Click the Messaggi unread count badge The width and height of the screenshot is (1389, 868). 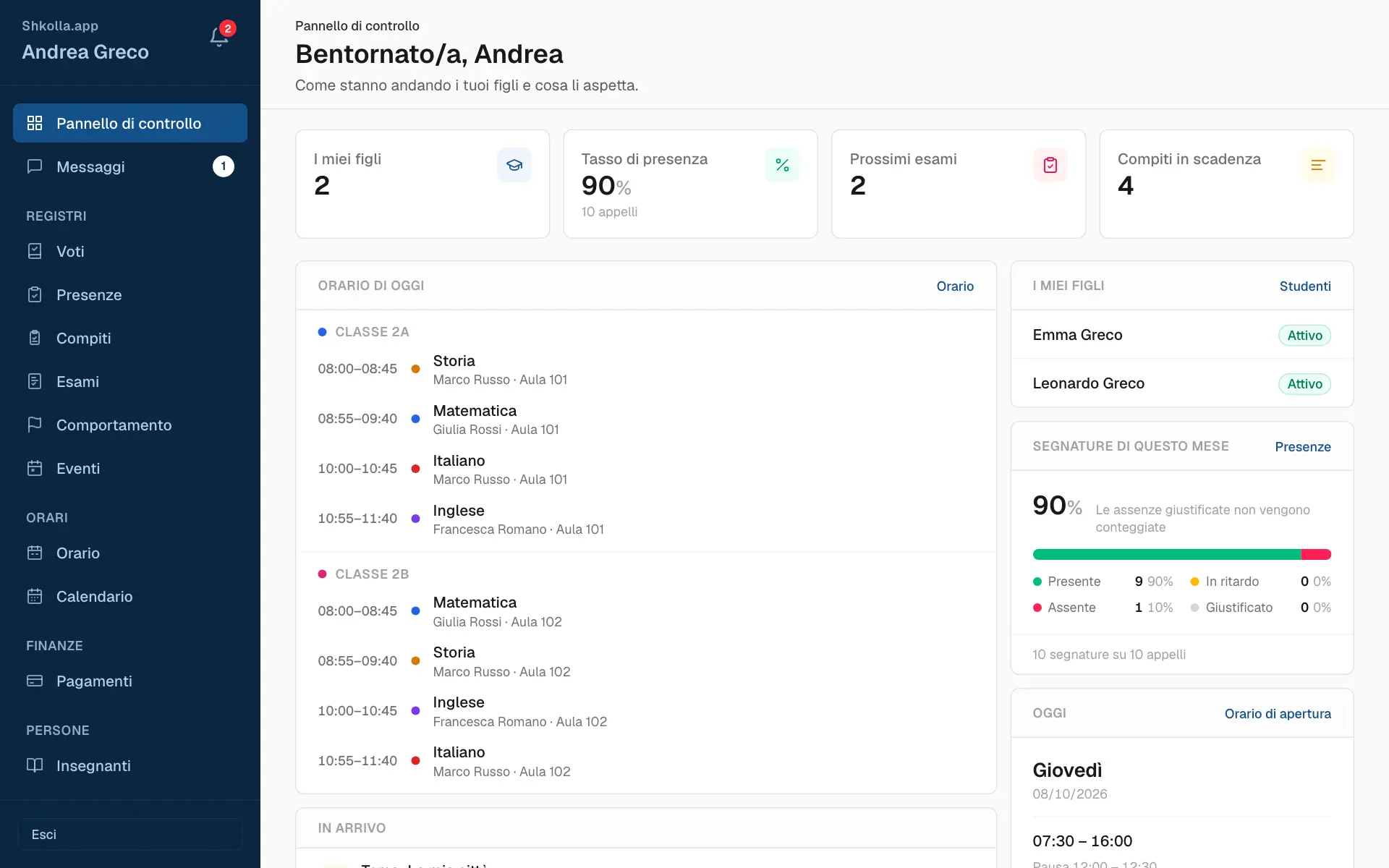224,166
